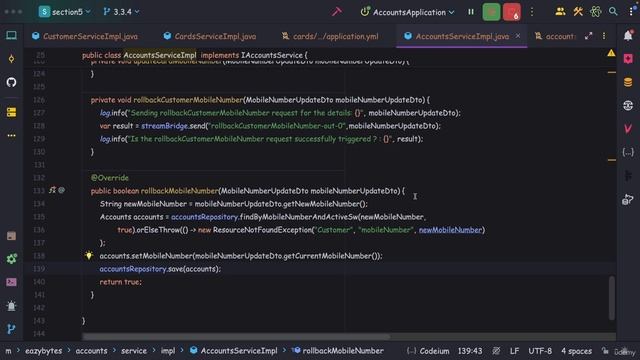This screenshot has height=360, width=640.
Task: Open IDE tools and settings icon
Action: (x=578, y=12)
